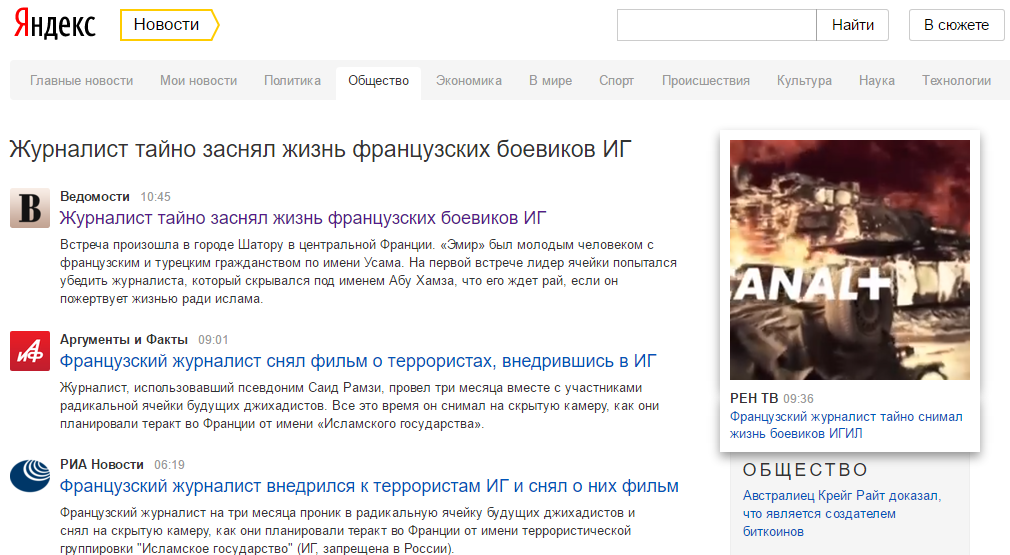This screenshot has width=1010, height=555.
Task: Click the РИА Новости globe icon
Action: 30,476
